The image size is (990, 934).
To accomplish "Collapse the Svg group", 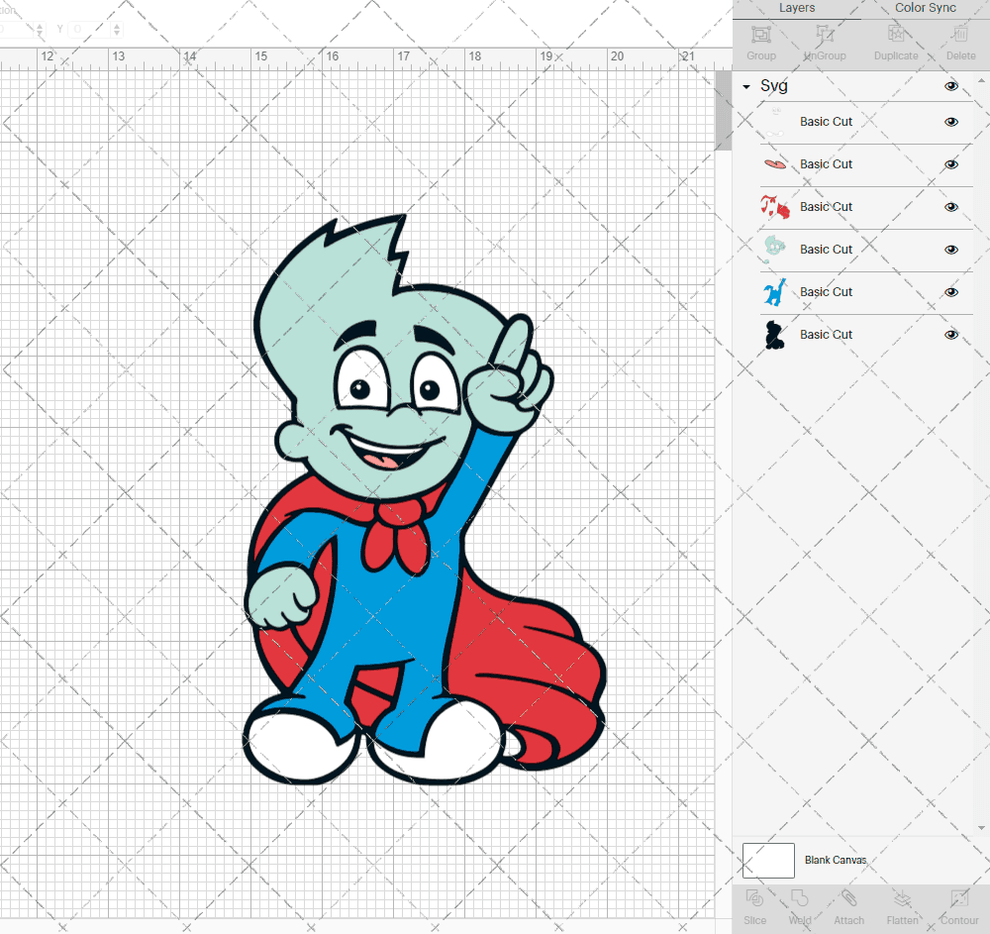I will pos(744,86).
